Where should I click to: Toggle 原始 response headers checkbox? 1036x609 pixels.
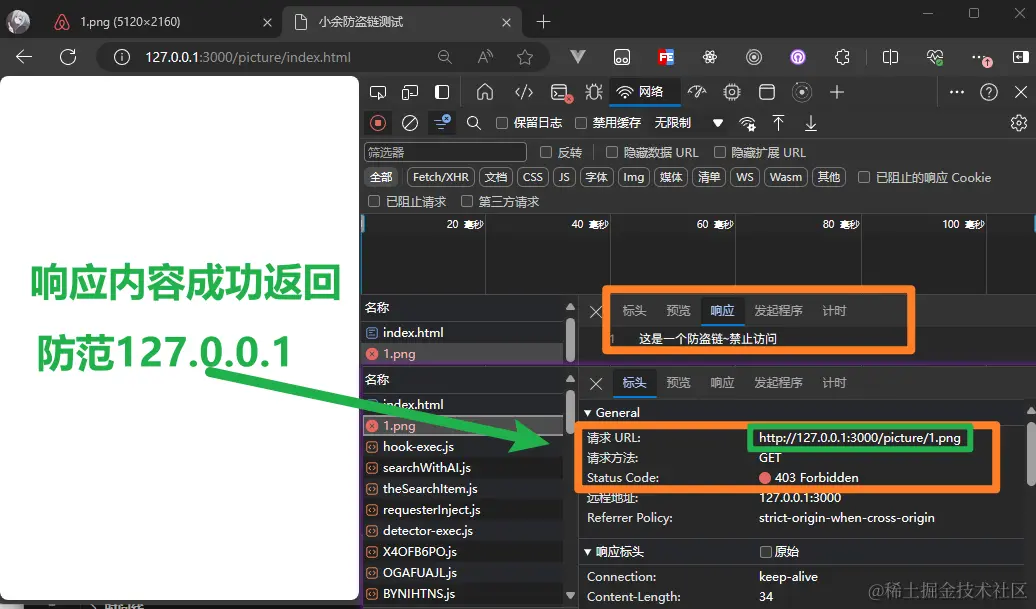pyautogui.click(x=766, y=552)
